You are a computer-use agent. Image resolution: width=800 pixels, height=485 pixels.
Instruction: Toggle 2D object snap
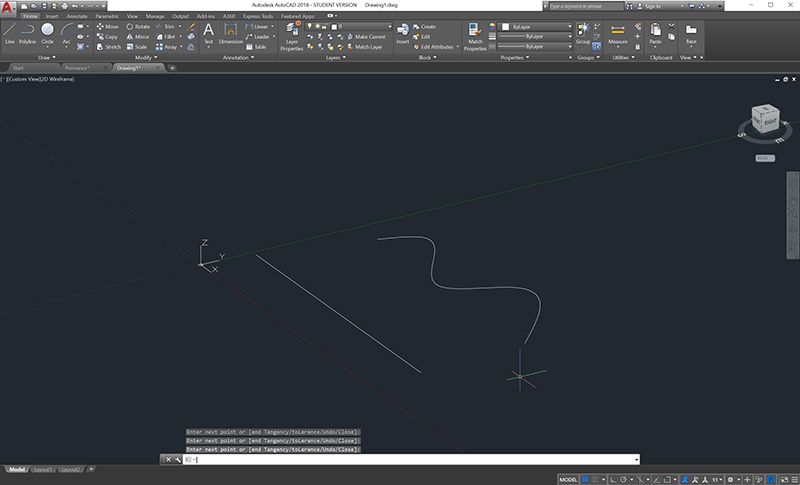pyautogui.click(x=667, y=479)
